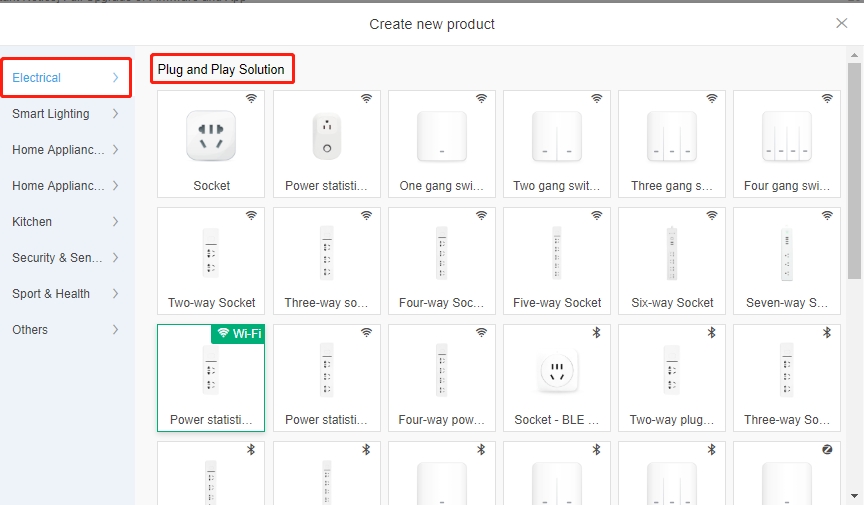Click the Wi-Fi symbol on Six-way Socket card
This screenshot has height=505, width=864.
point(712,216)
